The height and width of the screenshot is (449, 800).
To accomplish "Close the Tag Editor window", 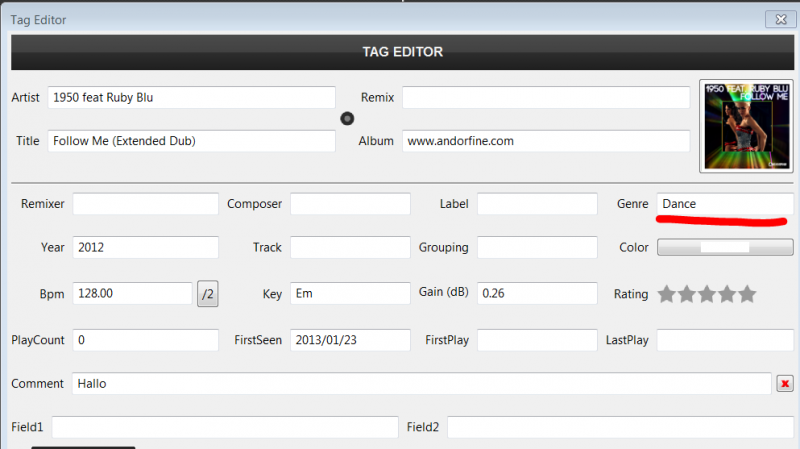I will coord(779,19).
